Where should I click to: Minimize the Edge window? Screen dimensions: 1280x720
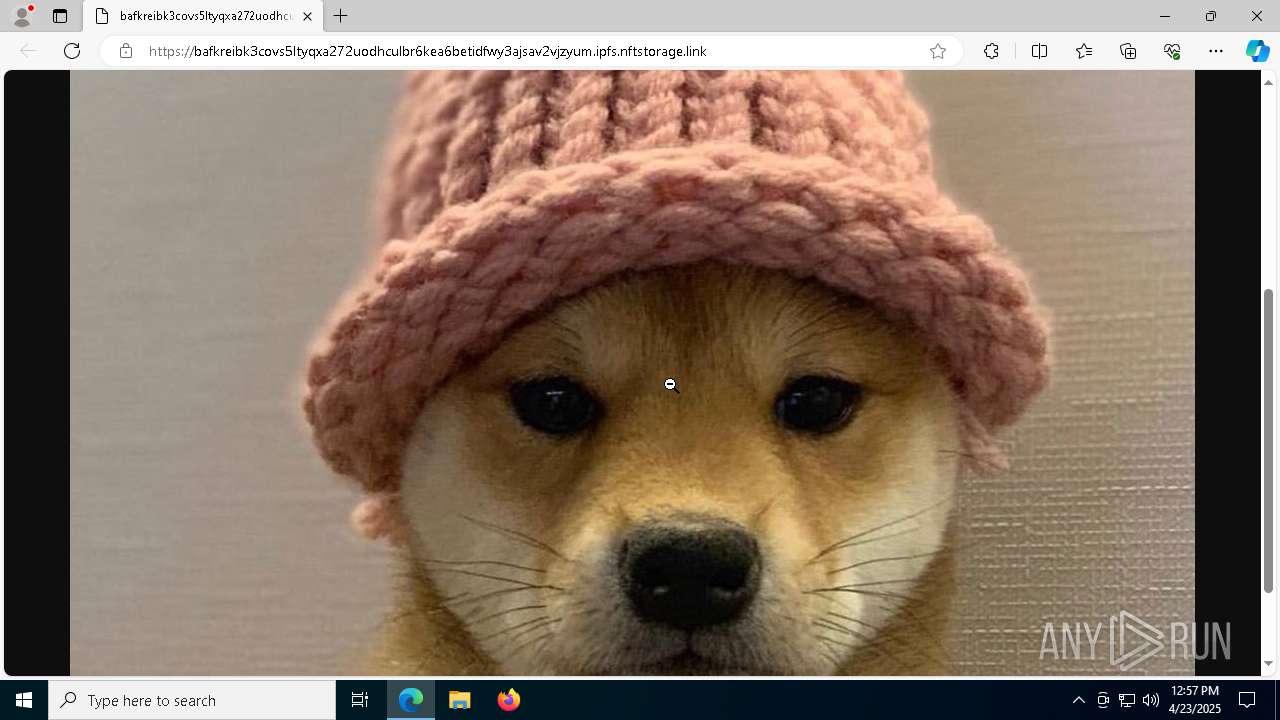1164,16
